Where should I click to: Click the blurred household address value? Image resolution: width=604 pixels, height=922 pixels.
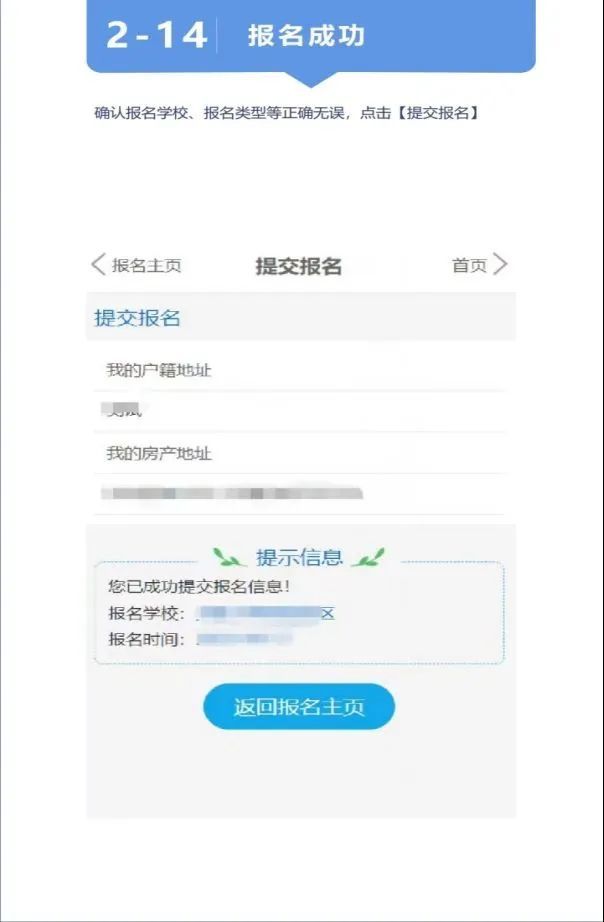(x=121, y=410)
